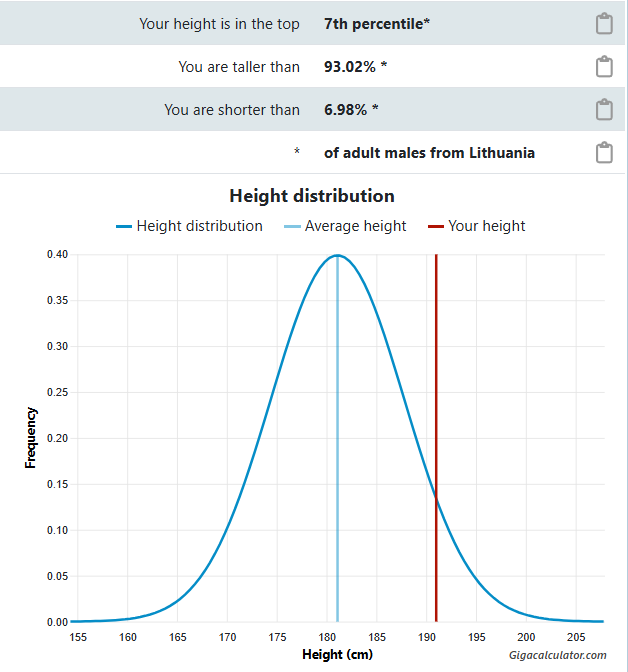Screen dimensions: 628x672
Task: Copy the 'adult males from Lithuania' note
Action: point(604,153)
